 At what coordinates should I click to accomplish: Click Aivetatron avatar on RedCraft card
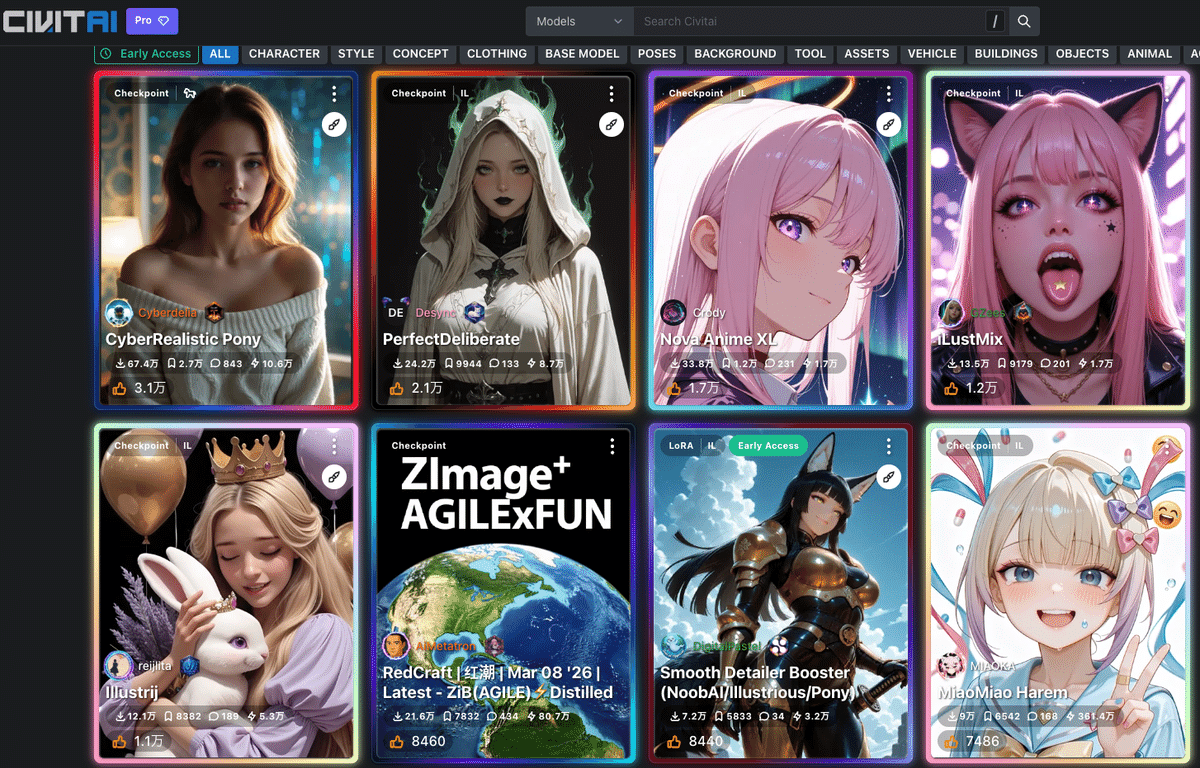396,646
